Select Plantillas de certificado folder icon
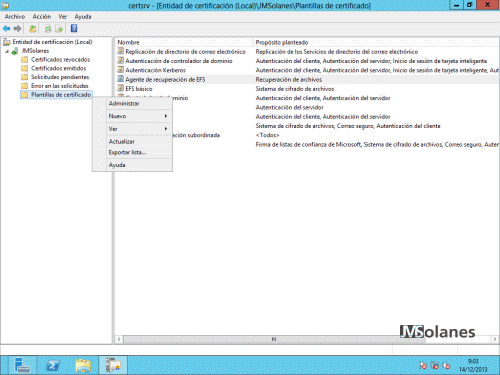 pyautogui.click(x=24, y=95)
